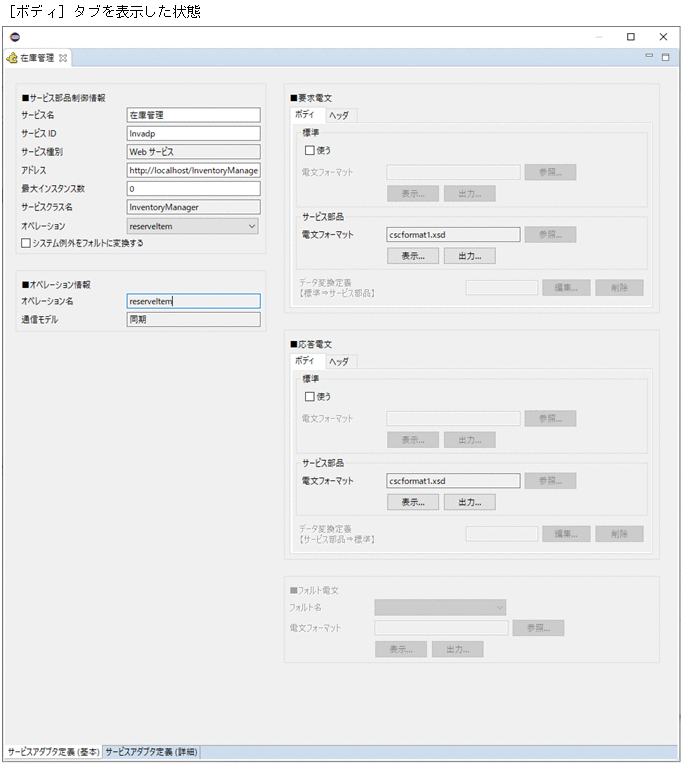Click the サービス種別 field showing Web サービス
685x768 pixels.
click(x=193, y=152)
